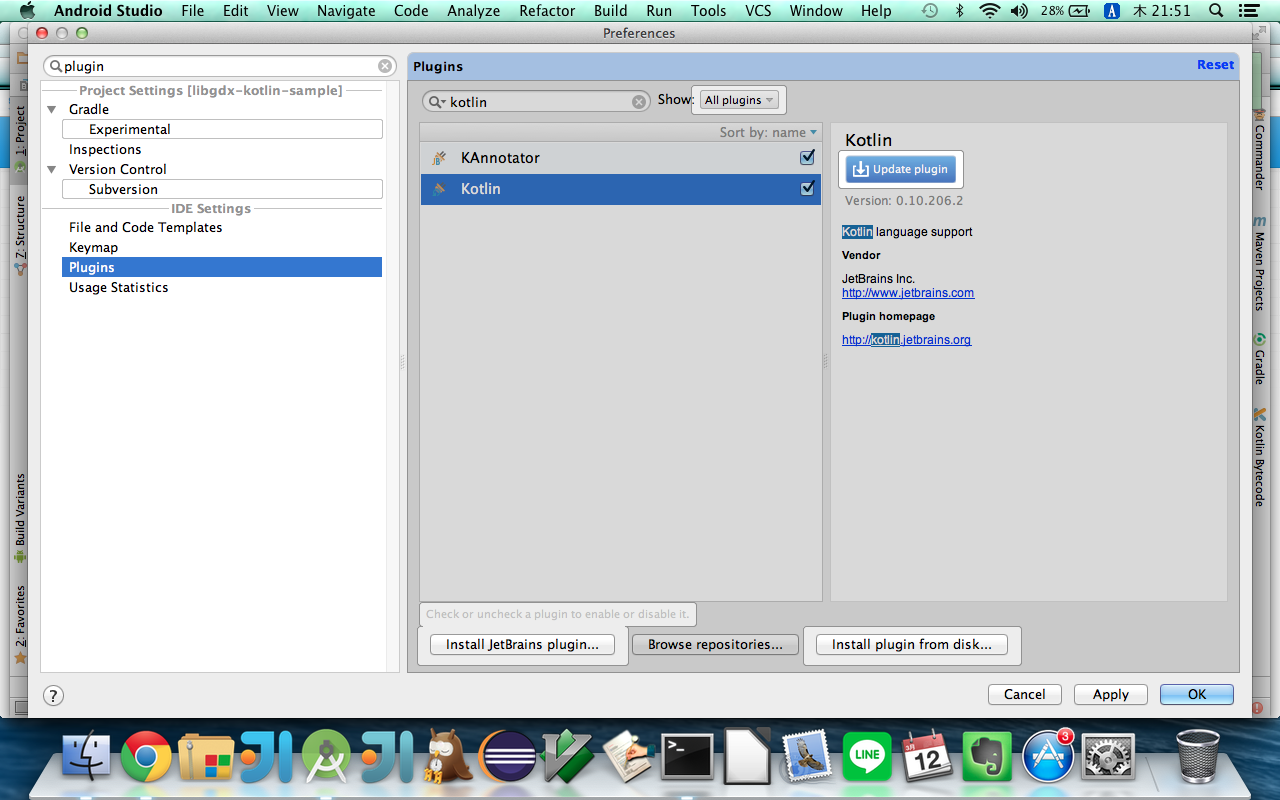The image size is (1280, 800).
Task: Open the Kotlin Bytecode tool window tab
Action: tap(1260, 457)
